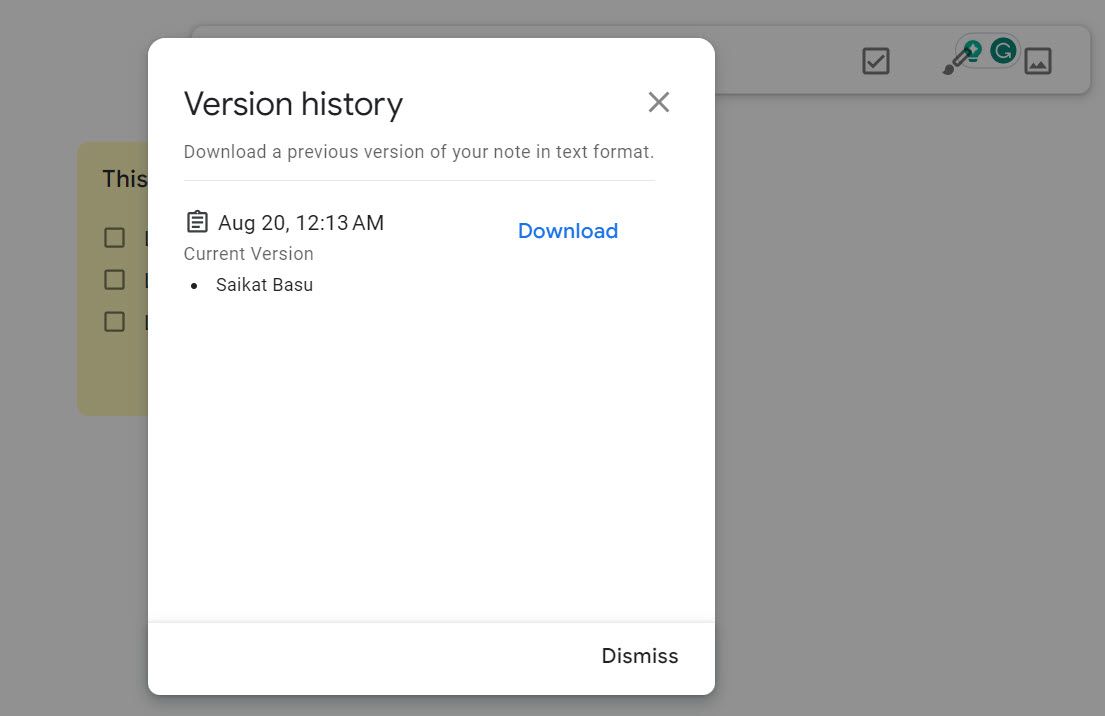Screen dimensions: 1105x716
Task: Click the clipboard icon beside Aug 20
Action: (x=196, y=220)
